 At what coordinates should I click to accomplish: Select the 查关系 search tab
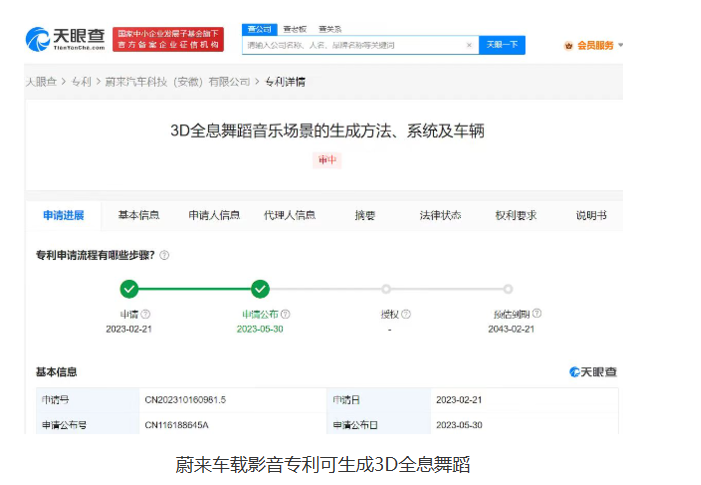[330, 29]
